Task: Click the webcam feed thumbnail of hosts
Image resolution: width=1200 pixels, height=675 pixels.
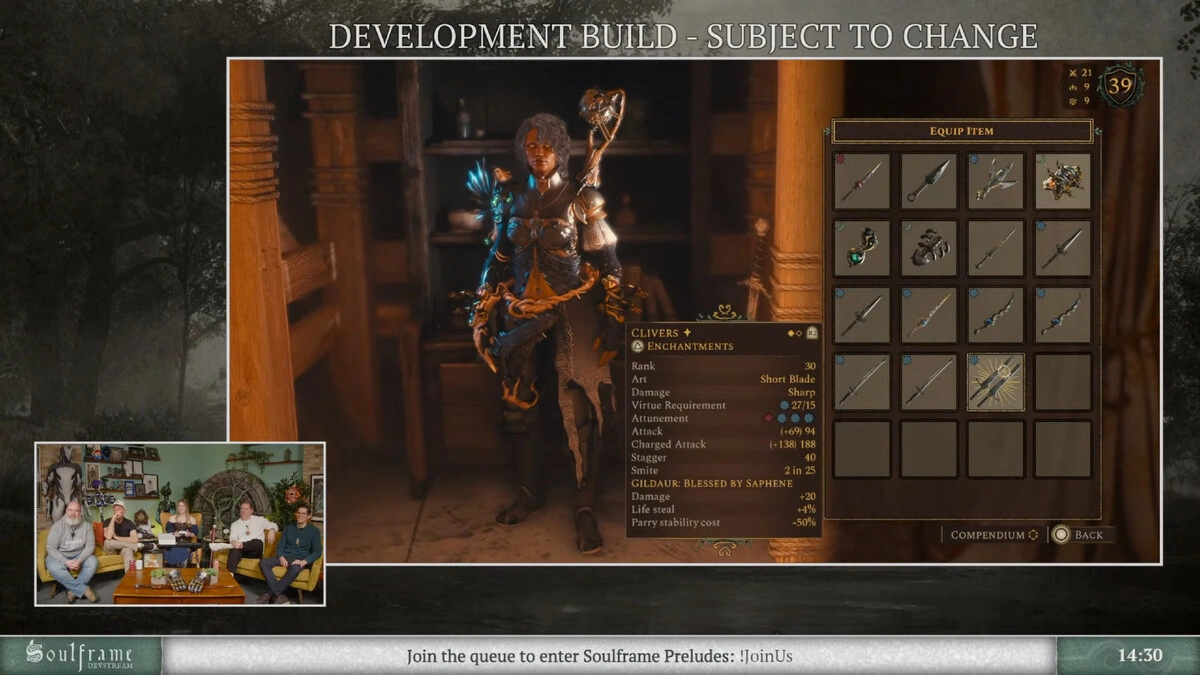Action: [x=180, y=524]
